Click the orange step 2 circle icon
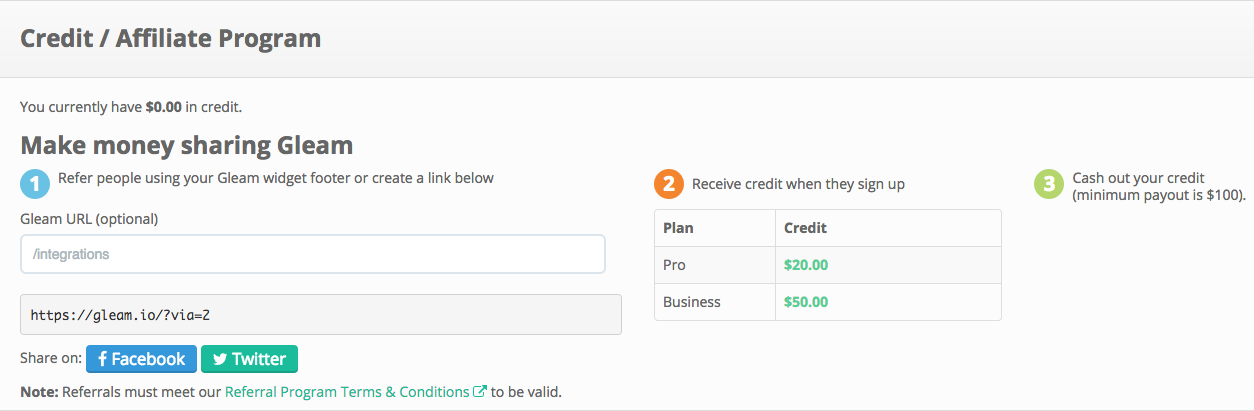 pos(669,184)
